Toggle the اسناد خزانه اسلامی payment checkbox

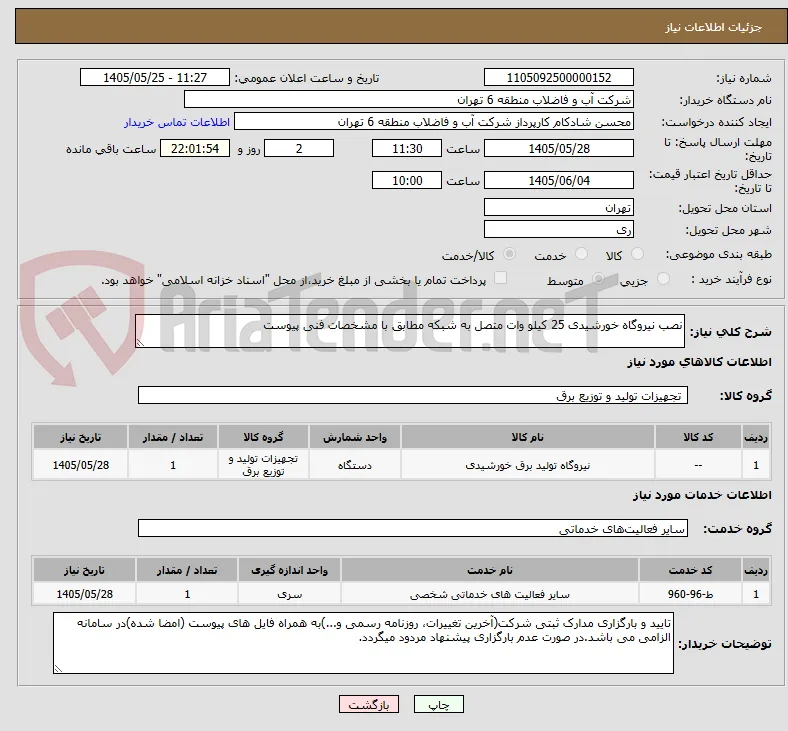point(501,278)
